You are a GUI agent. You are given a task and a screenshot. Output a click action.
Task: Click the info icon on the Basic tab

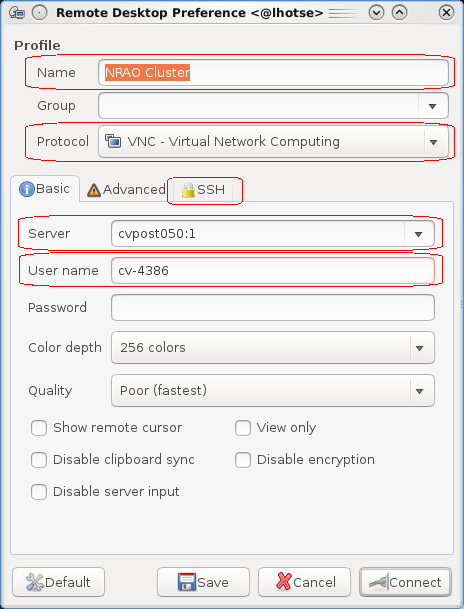(x=27, y=189)
